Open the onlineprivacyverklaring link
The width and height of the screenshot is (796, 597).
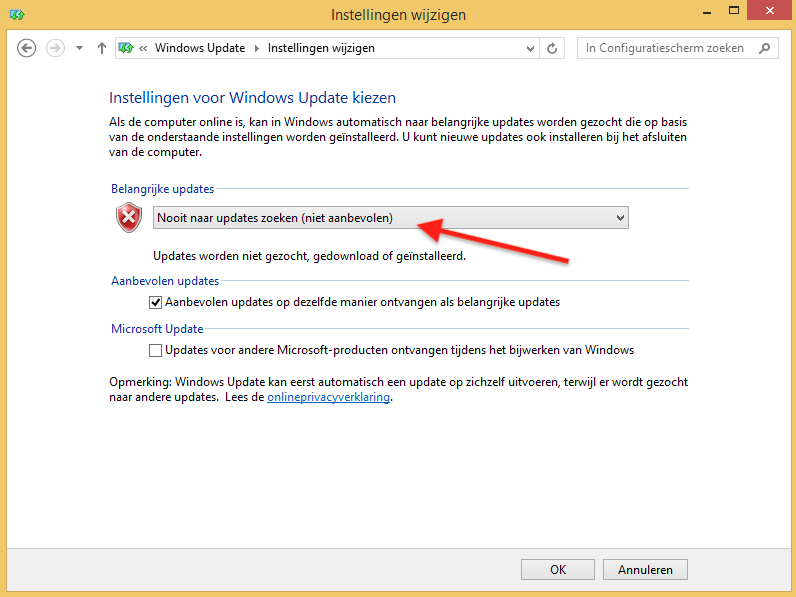click(328, 397)
